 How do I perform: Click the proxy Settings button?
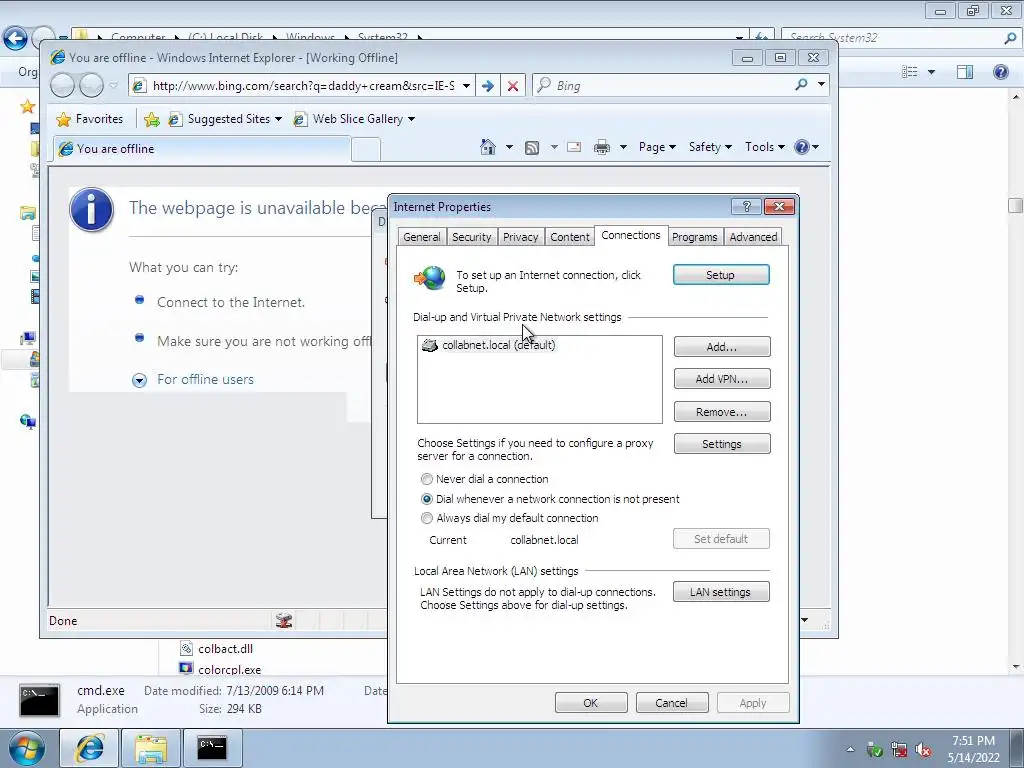click(722, 444)
